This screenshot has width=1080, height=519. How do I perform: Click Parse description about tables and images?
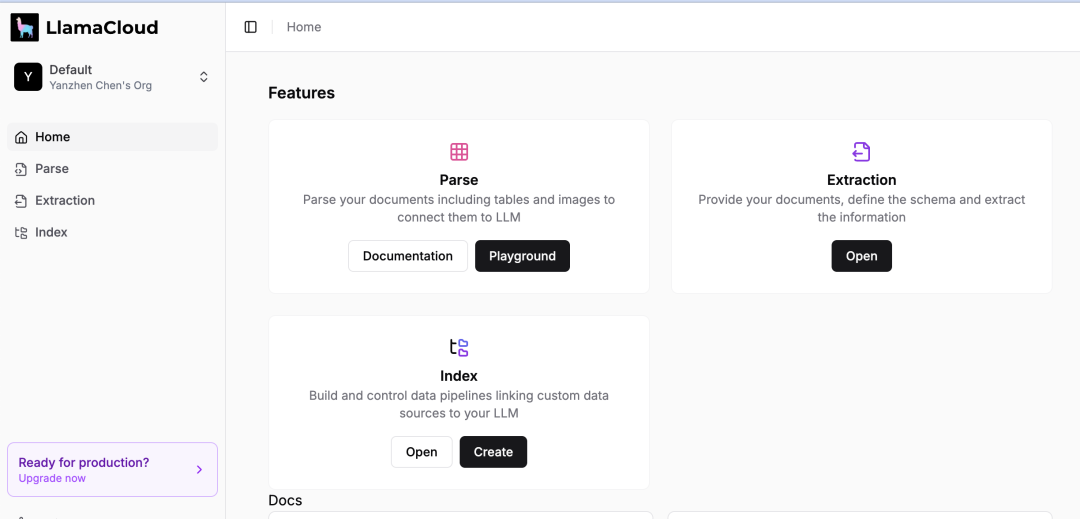coord(459,209)
